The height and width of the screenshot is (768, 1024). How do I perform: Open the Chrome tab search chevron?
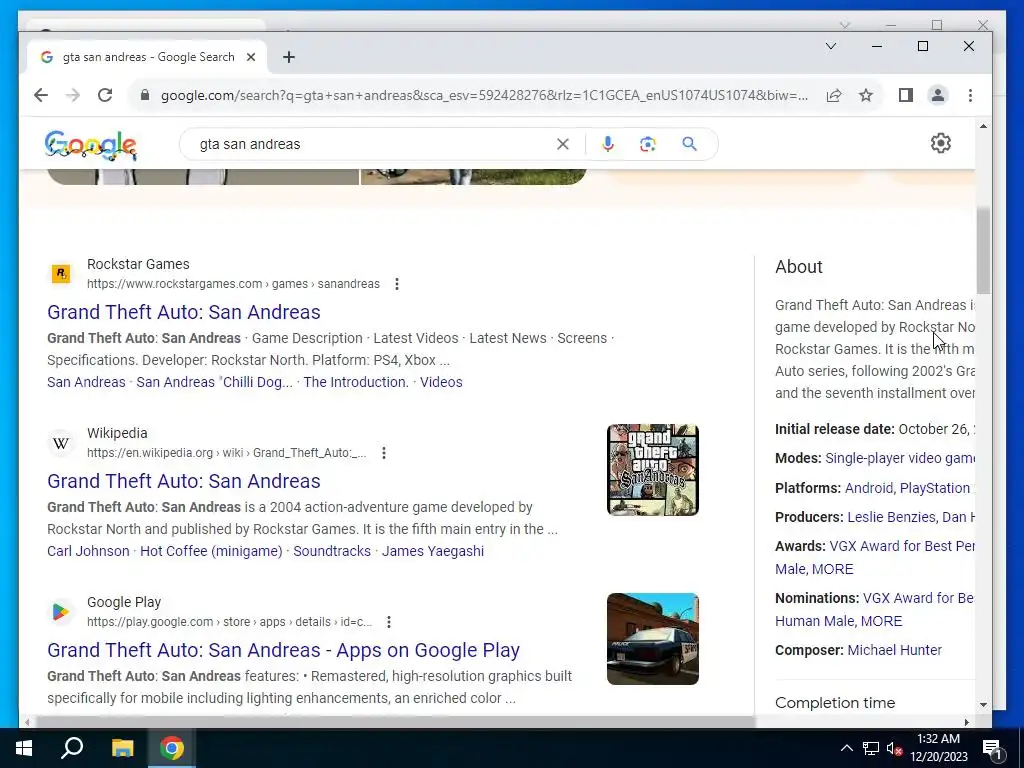coord(831,46)
